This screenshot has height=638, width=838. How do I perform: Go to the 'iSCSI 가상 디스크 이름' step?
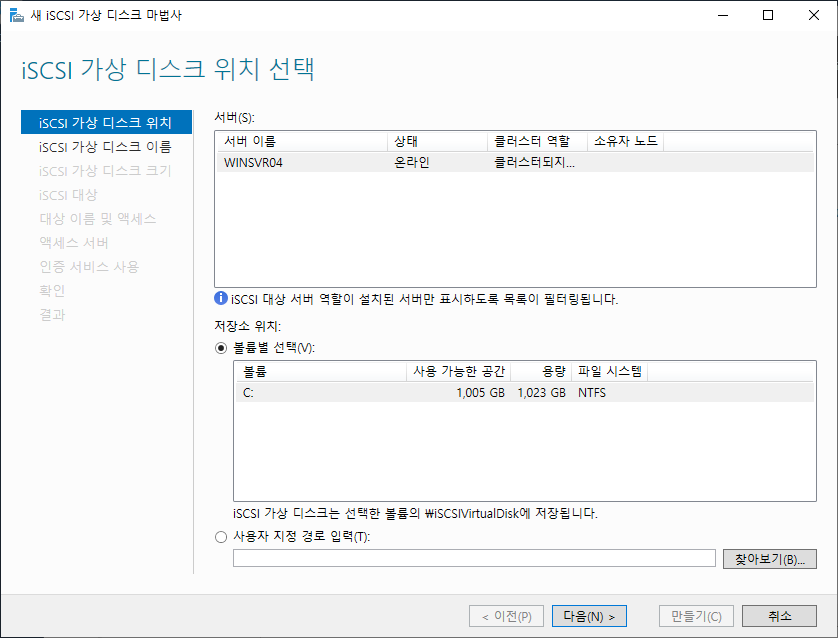click(105, 146)
